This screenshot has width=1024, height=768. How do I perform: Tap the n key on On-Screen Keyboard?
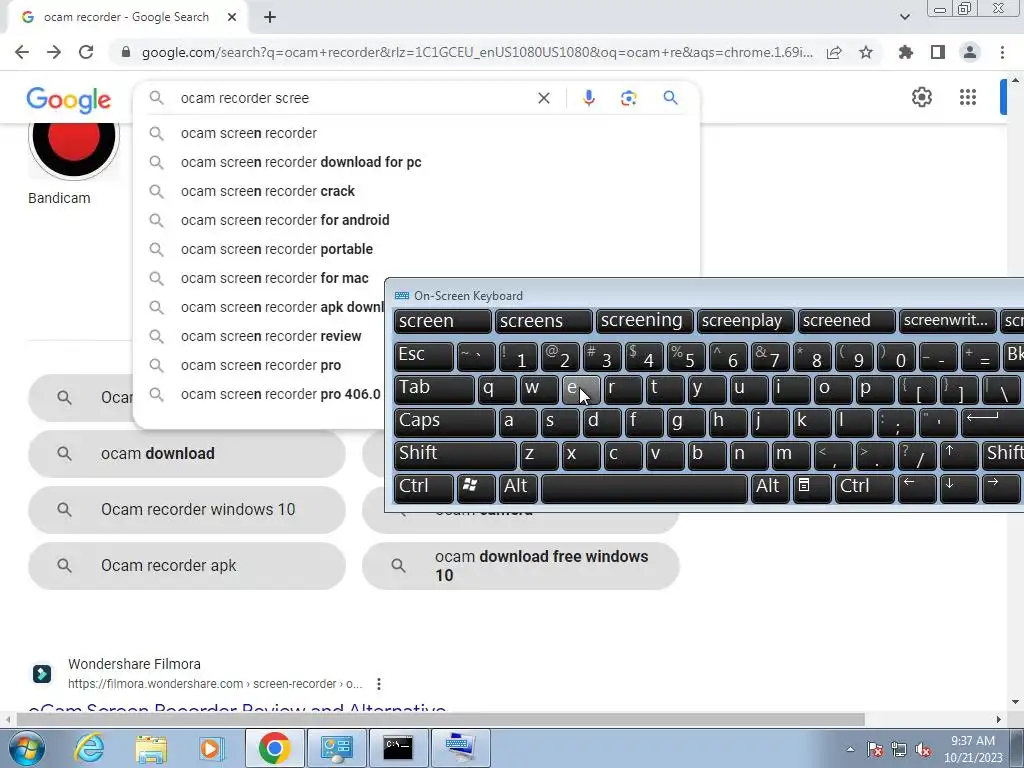tap(748, 455)
